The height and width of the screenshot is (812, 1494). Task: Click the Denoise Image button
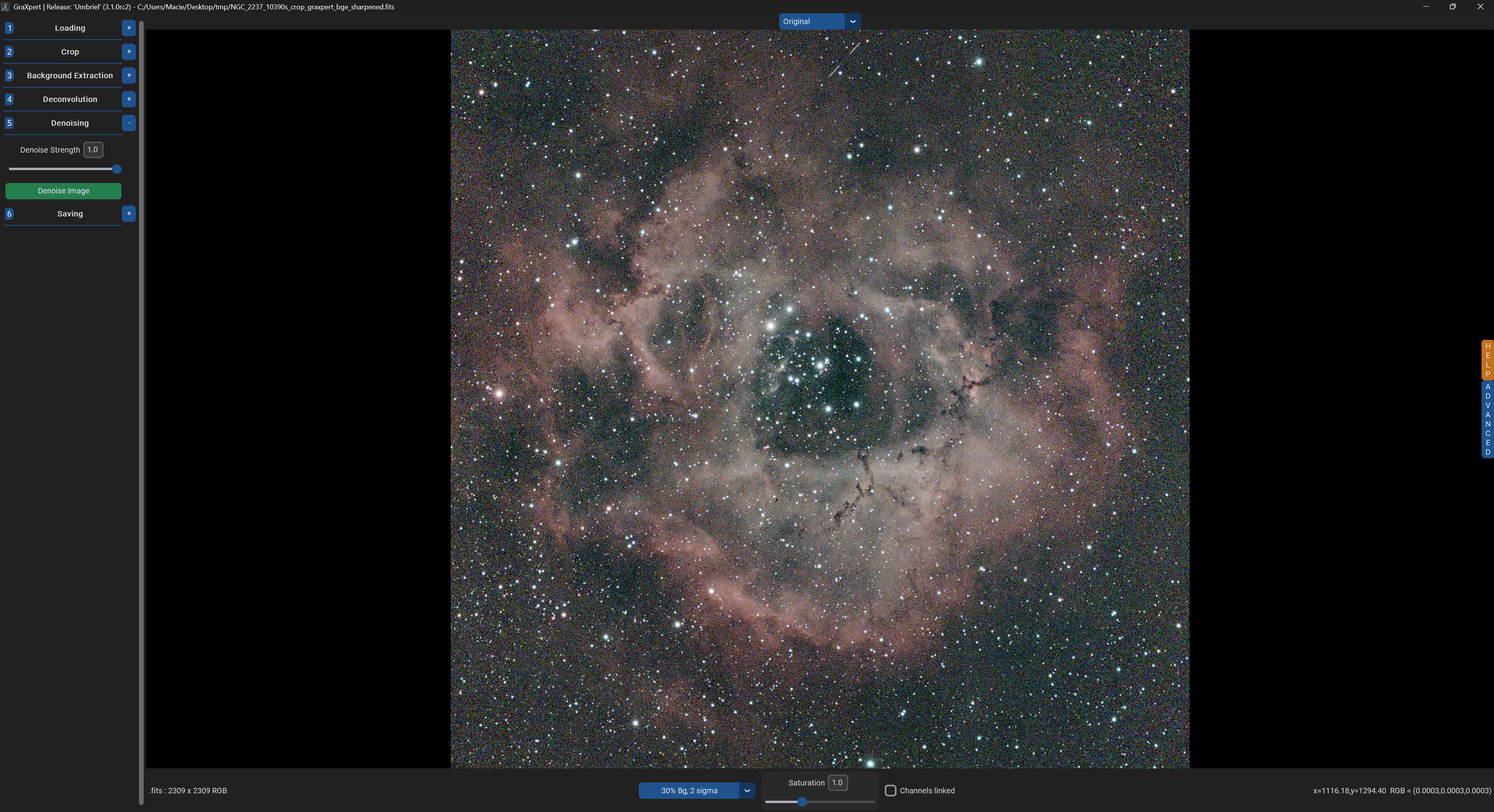pos(63,191)
